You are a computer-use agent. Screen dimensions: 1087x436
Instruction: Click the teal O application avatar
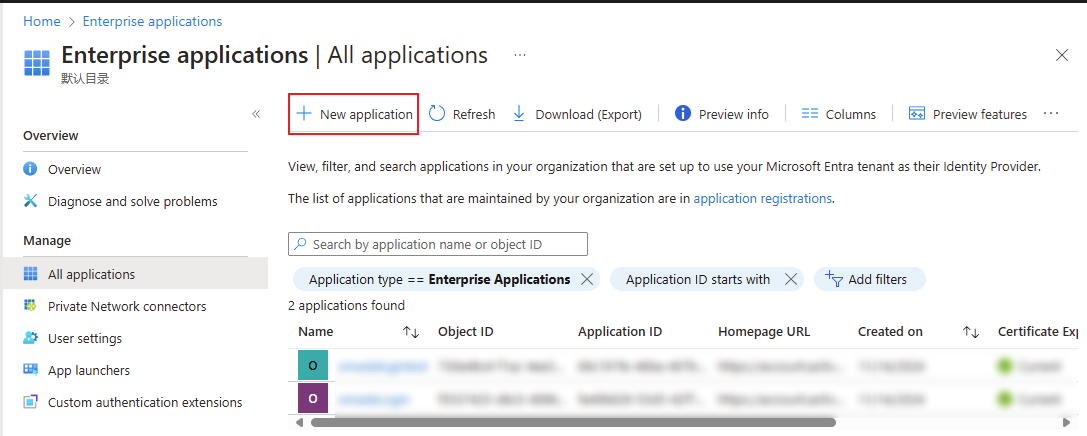coord(313,365)
